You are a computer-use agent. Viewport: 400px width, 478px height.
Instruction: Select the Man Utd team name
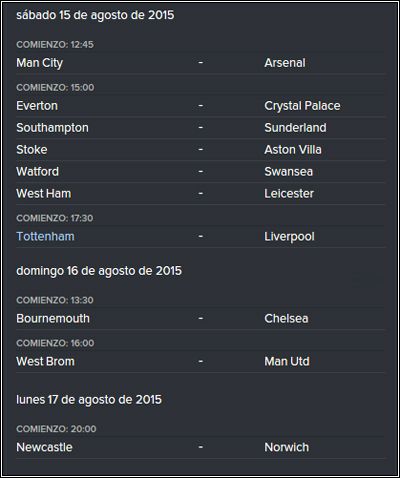[x=287, y=362]
